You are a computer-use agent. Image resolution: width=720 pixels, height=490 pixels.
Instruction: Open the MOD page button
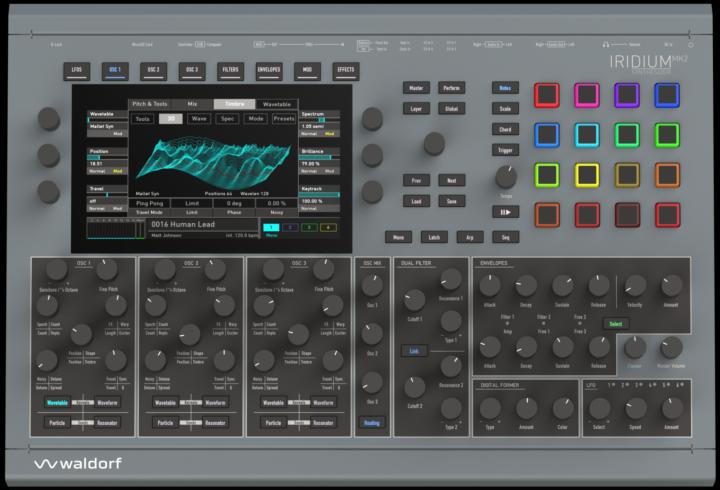(307, 71)
